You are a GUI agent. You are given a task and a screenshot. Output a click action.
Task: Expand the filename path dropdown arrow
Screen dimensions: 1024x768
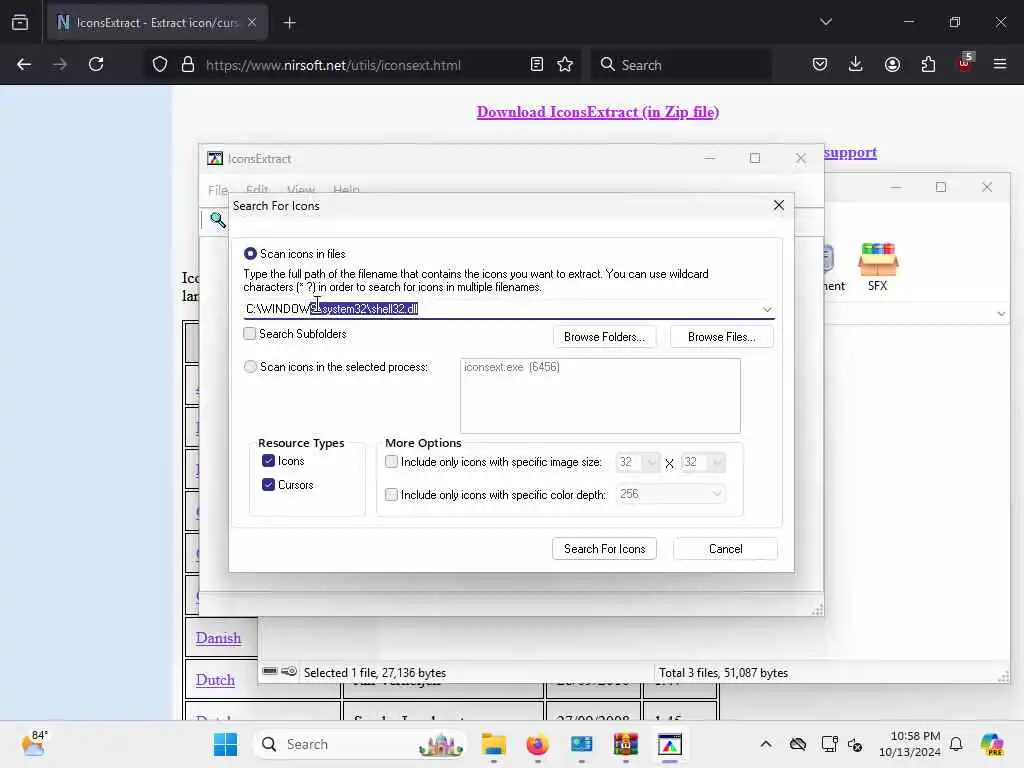(x=767, y=309)
